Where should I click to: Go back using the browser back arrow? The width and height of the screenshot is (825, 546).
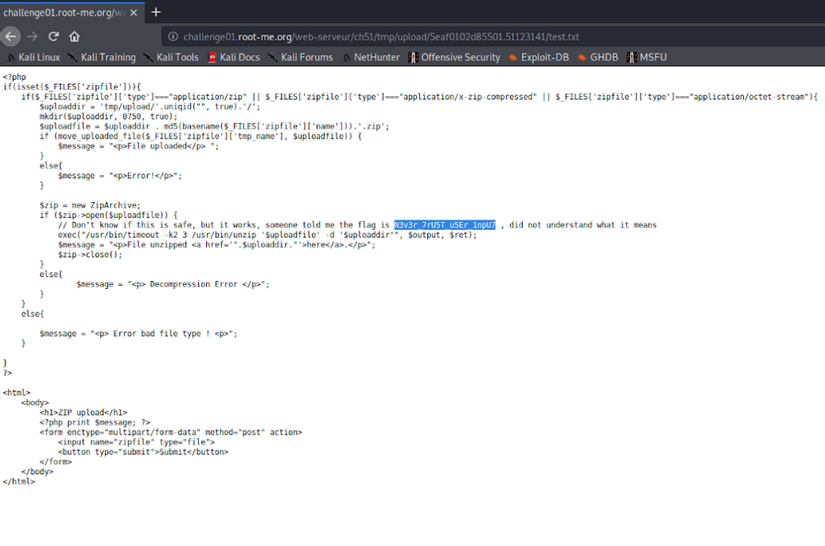(11, 36)
